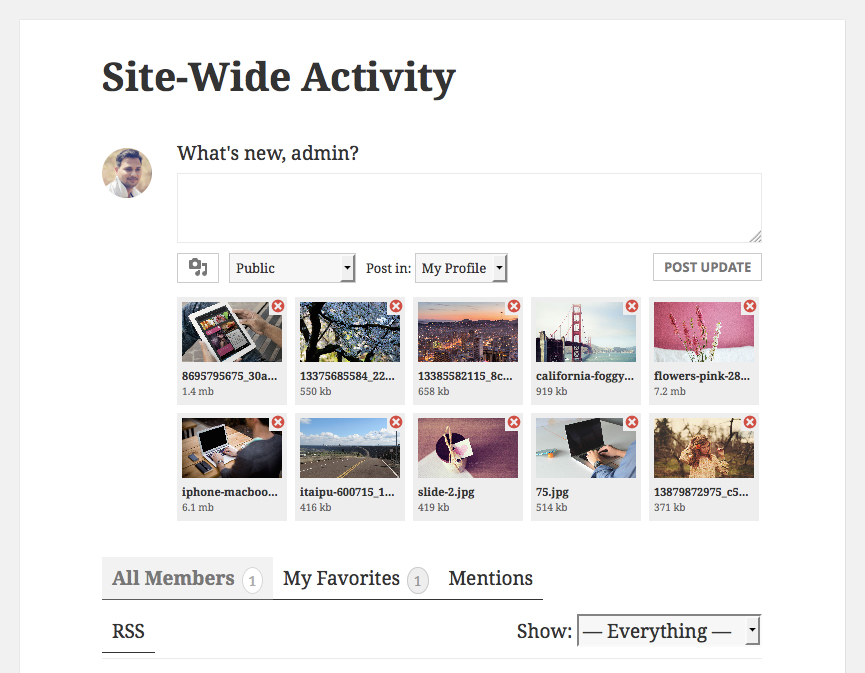This screenshot has height=673, width=865.
Task: Delete the 75.jpg upload
Action: 632,423
